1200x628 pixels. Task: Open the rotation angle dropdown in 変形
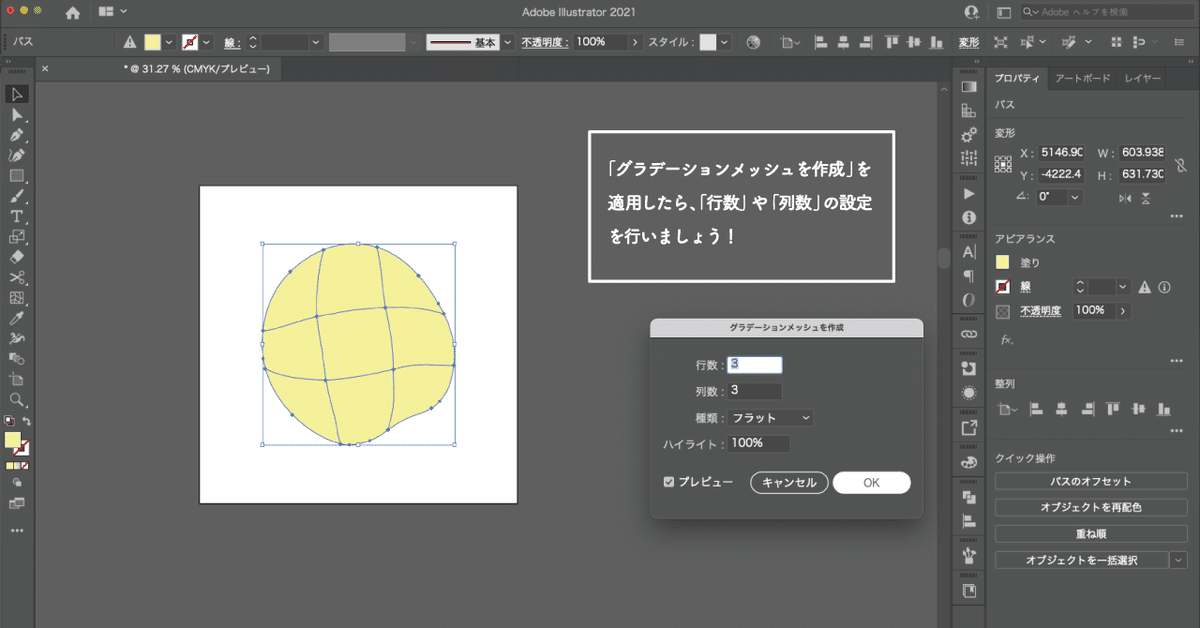click(1075, 197)
